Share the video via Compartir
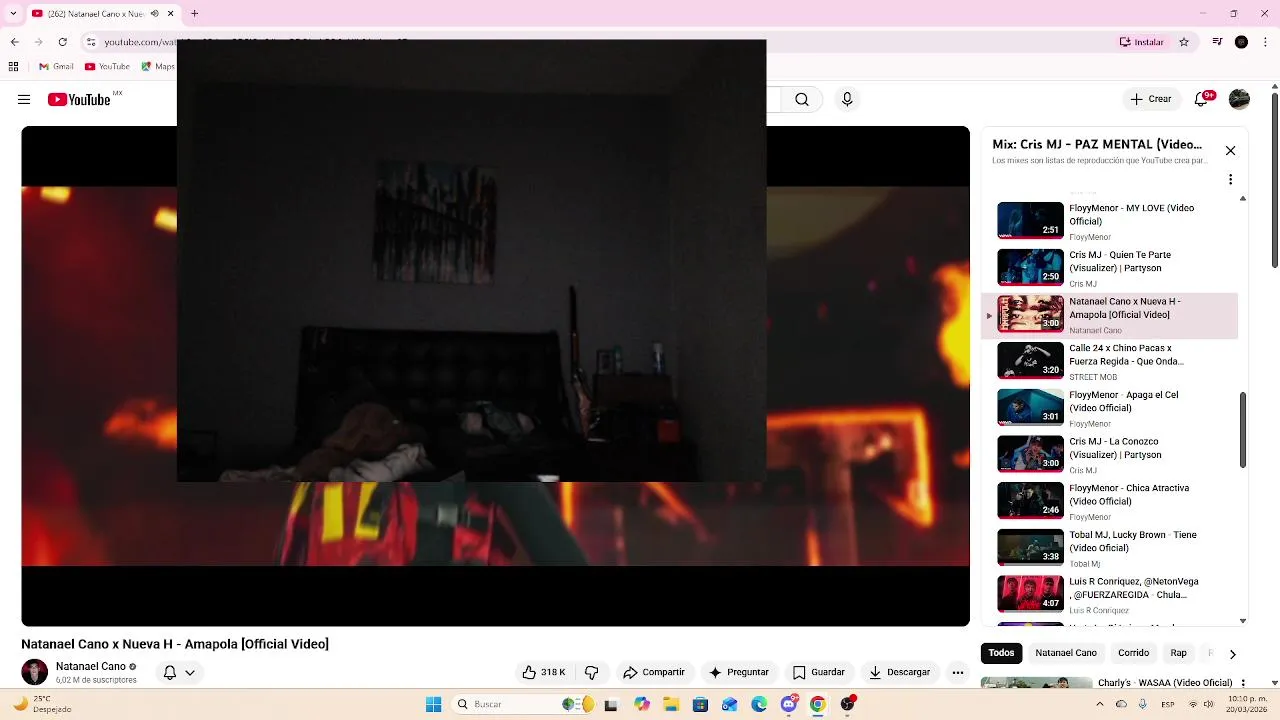Viewport: 1280px width, 720px height. pos(654,672)
